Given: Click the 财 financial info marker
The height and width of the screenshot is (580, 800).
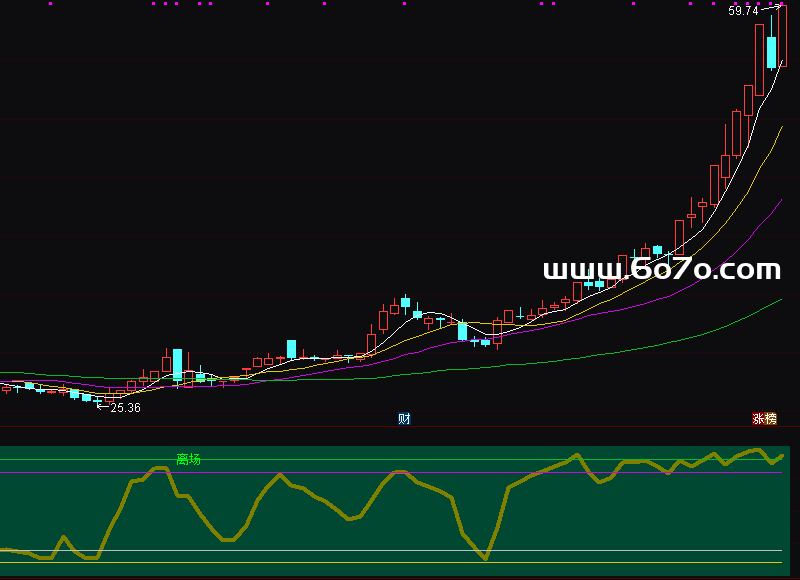Looking at the screenshot, I should click(404, 419).
